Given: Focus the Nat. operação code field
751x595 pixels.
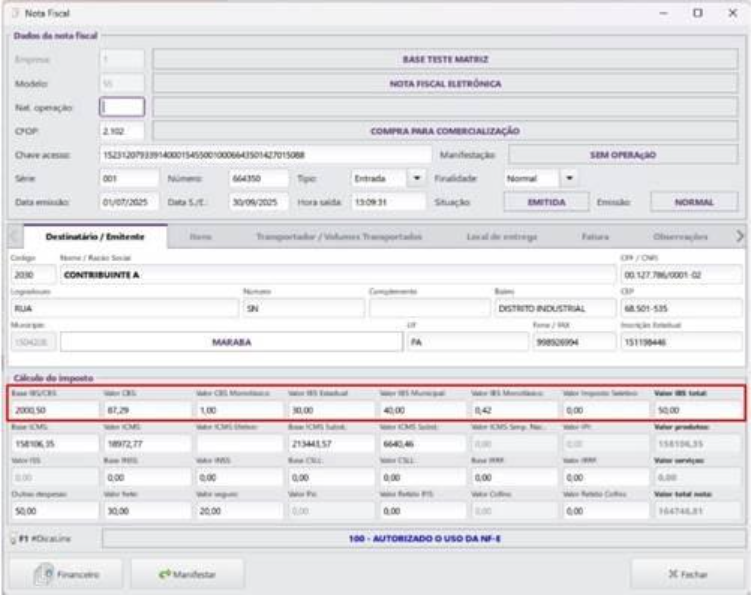Looking at the screenshot, I should [122, 107].
